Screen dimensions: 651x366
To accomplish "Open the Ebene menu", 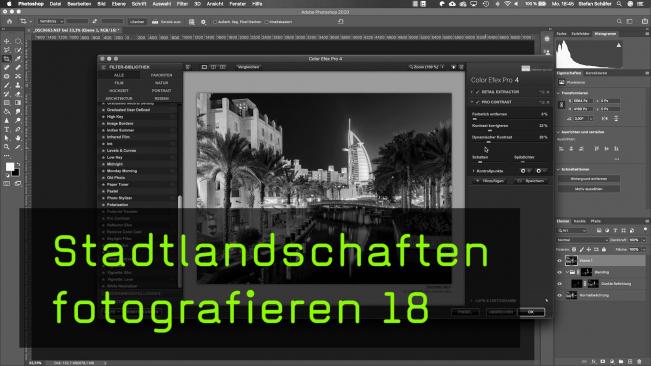I will 119,4.
